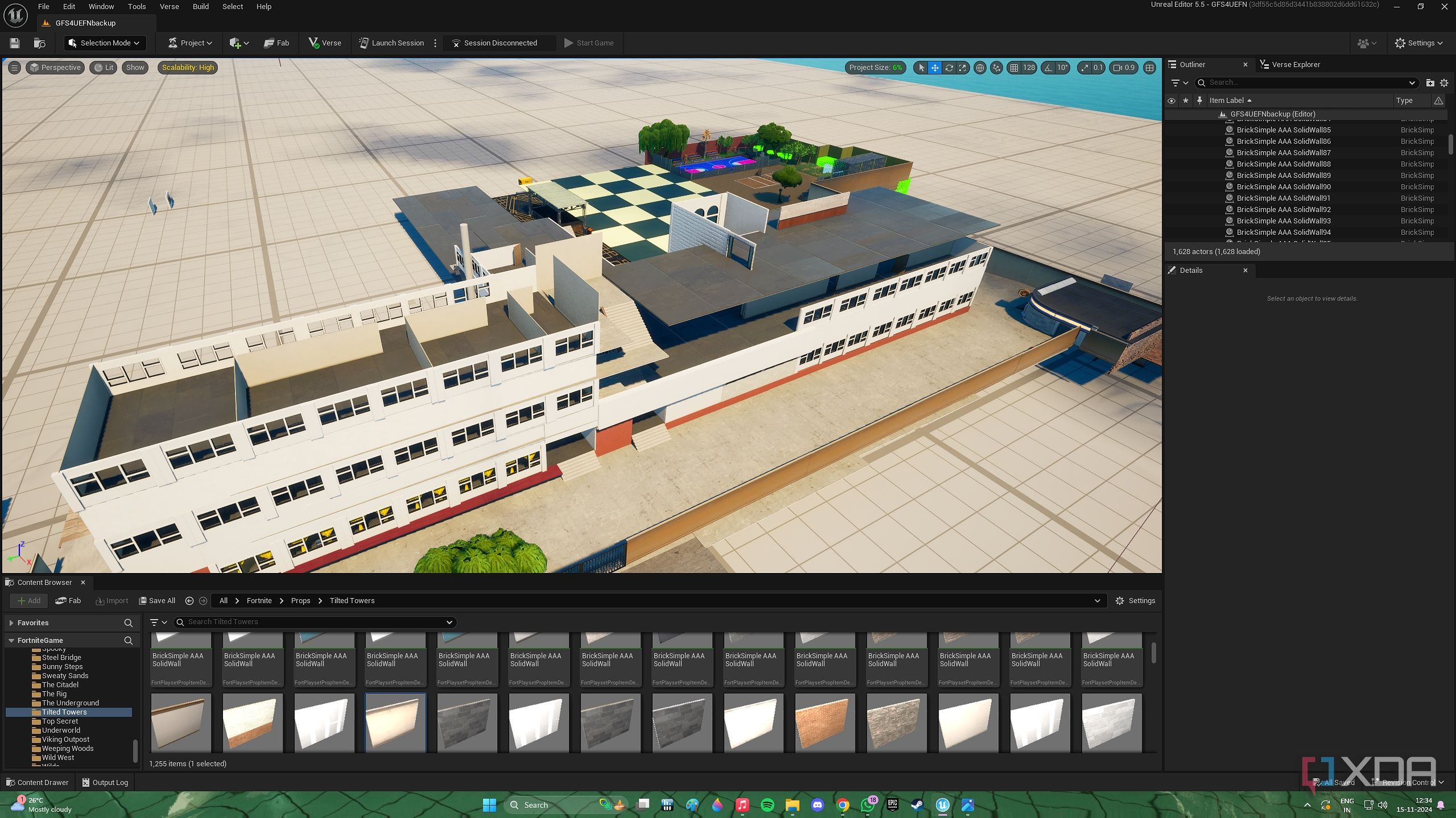This screenshot has width=1456, height=818.
Task: Toggle the Outliner eye column header
Action: 1171,101
